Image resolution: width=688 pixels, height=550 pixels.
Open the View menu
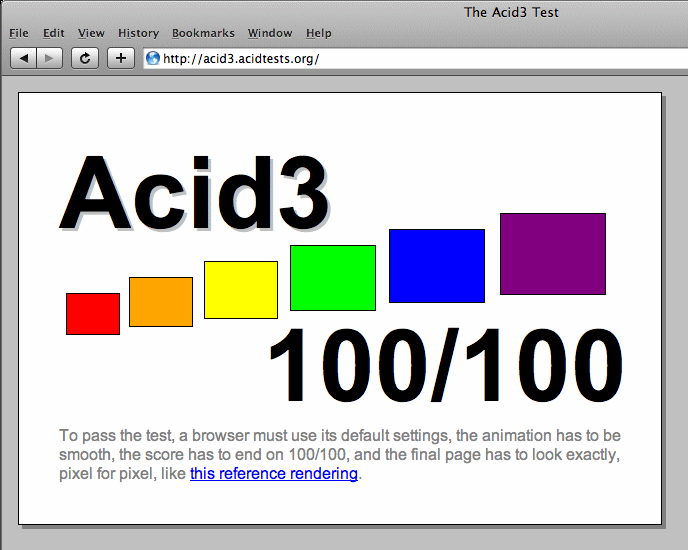click(91, 33)
